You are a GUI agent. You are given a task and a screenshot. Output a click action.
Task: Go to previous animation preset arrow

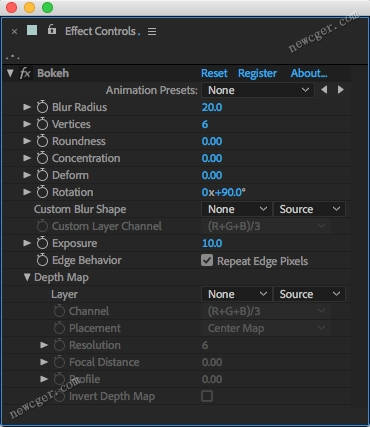click(324, 90)
